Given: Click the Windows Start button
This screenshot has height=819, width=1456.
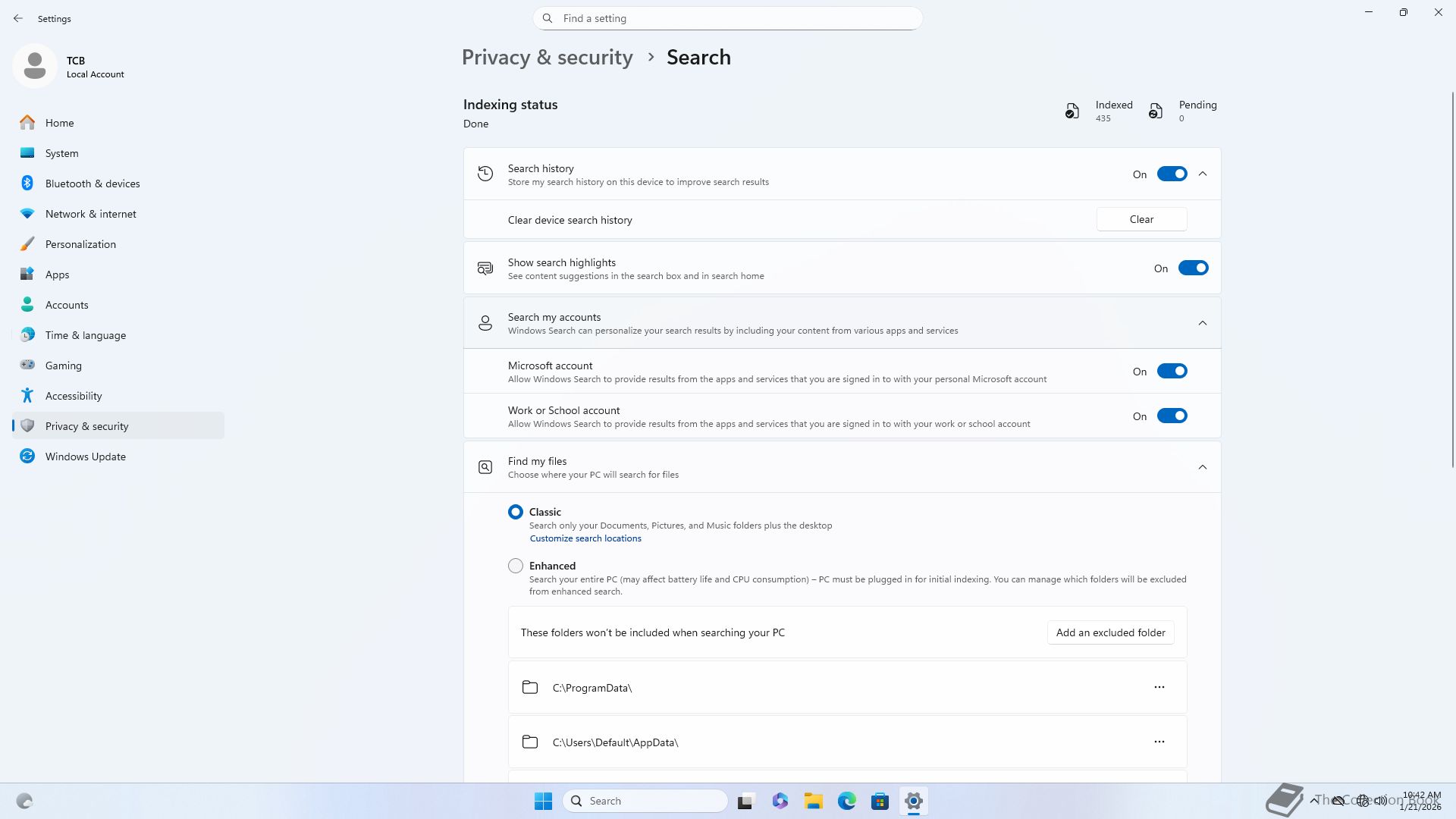Looking at the screenshot, I should coord(543,801).
